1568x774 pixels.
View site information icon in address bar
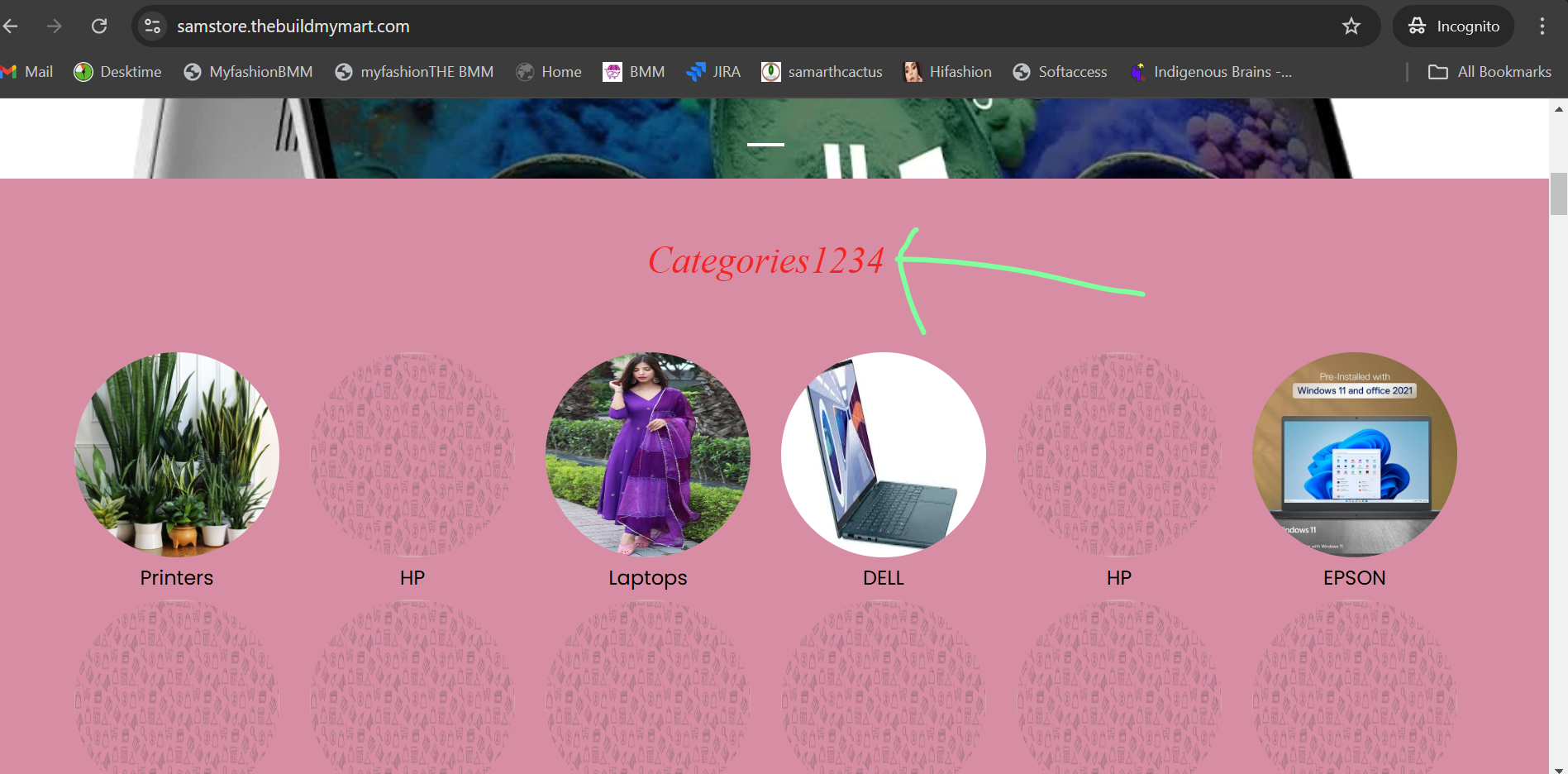pos(153,26)
